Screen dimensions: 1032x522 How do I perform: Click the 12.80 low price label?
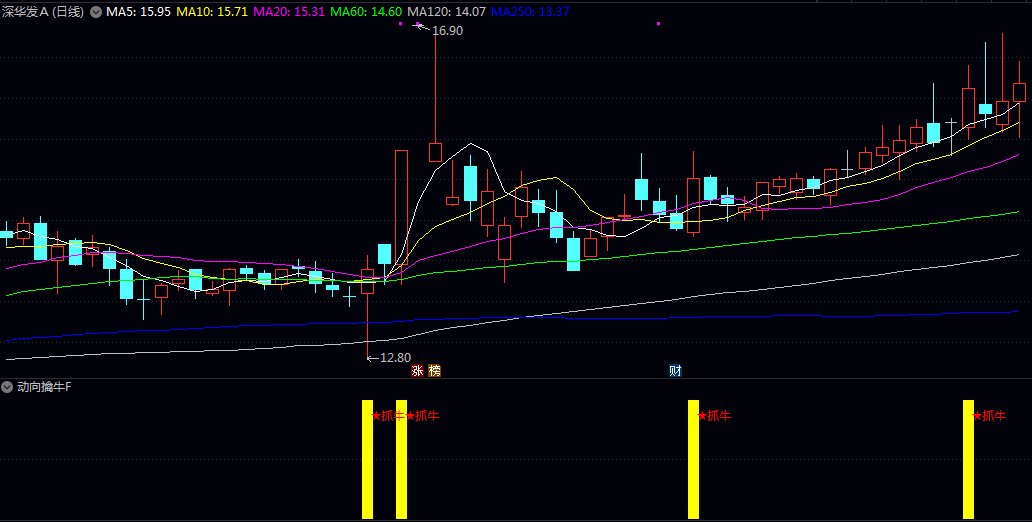pos(396,358)
